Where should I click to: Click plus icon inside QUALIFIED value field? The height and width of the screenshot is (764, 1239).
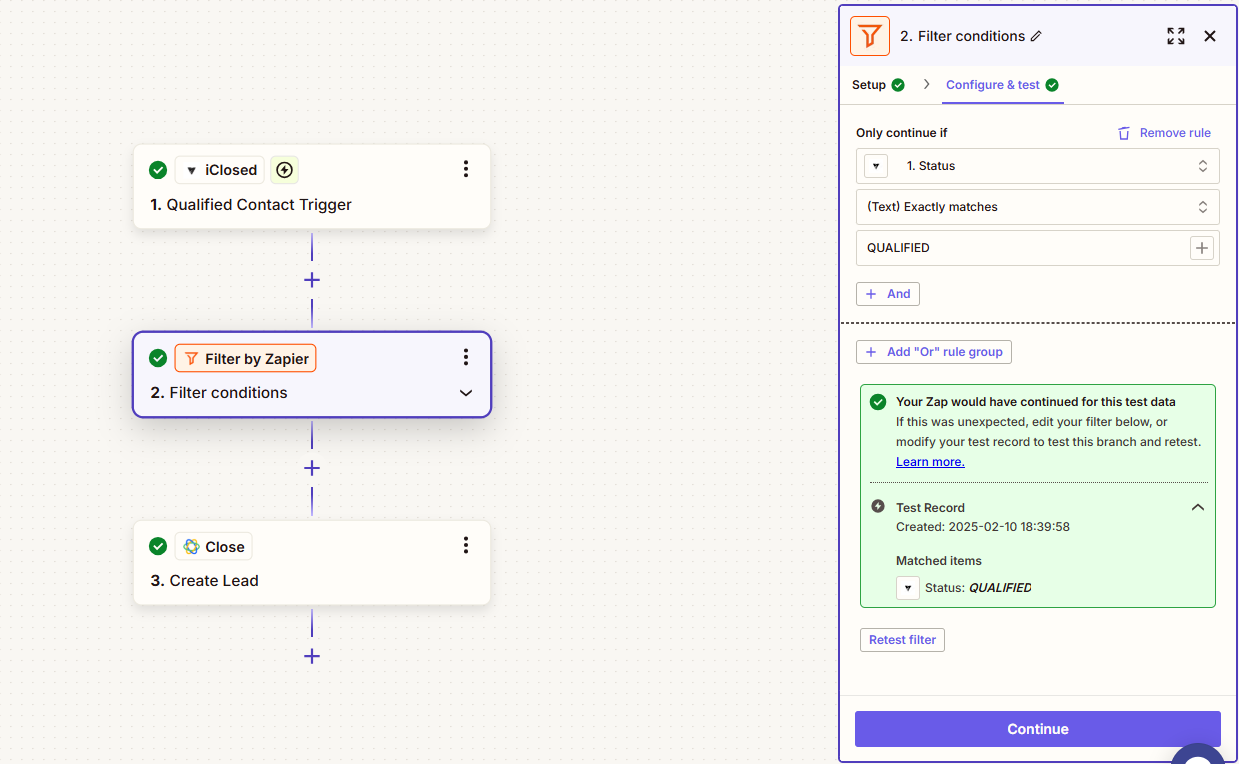coord(1201,248)
